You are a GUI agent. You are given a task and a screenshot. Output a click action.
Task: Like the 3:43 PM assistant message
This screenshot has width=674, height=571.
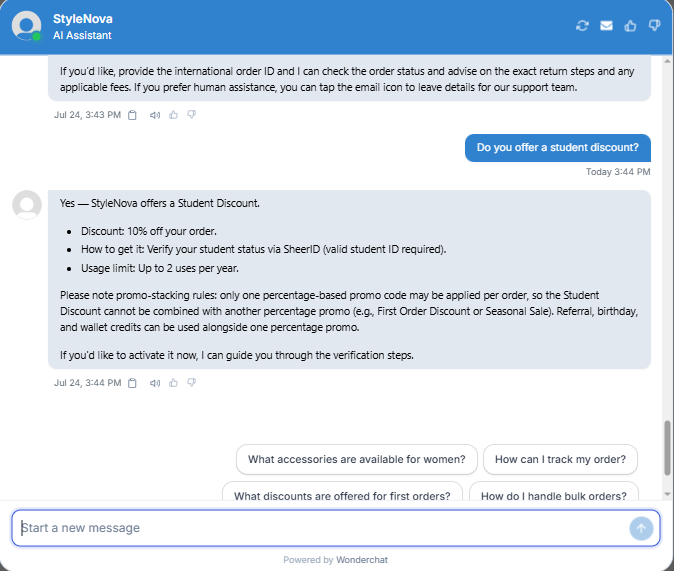tap(173, 114)
